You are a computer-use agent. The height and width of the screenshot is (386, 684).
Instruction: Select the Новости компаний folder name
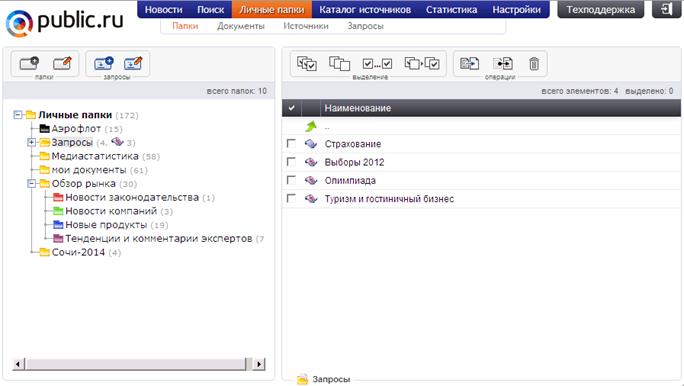coord(111,211)
